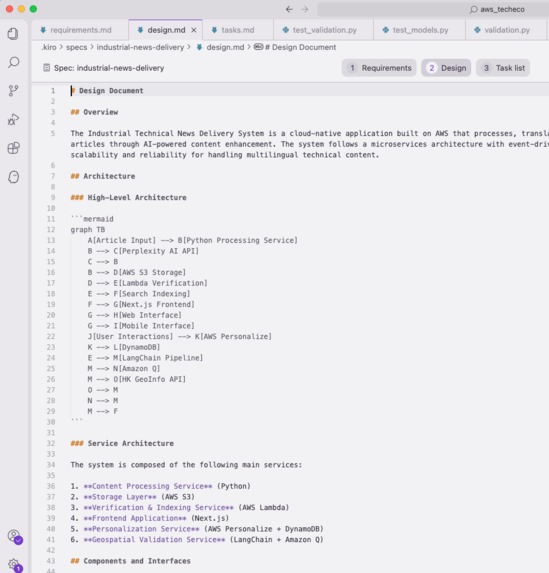The height and width of the screenshot is (573, 549).
Task: Click the spec document icon beside Spec label
Action: pos(46,68)
